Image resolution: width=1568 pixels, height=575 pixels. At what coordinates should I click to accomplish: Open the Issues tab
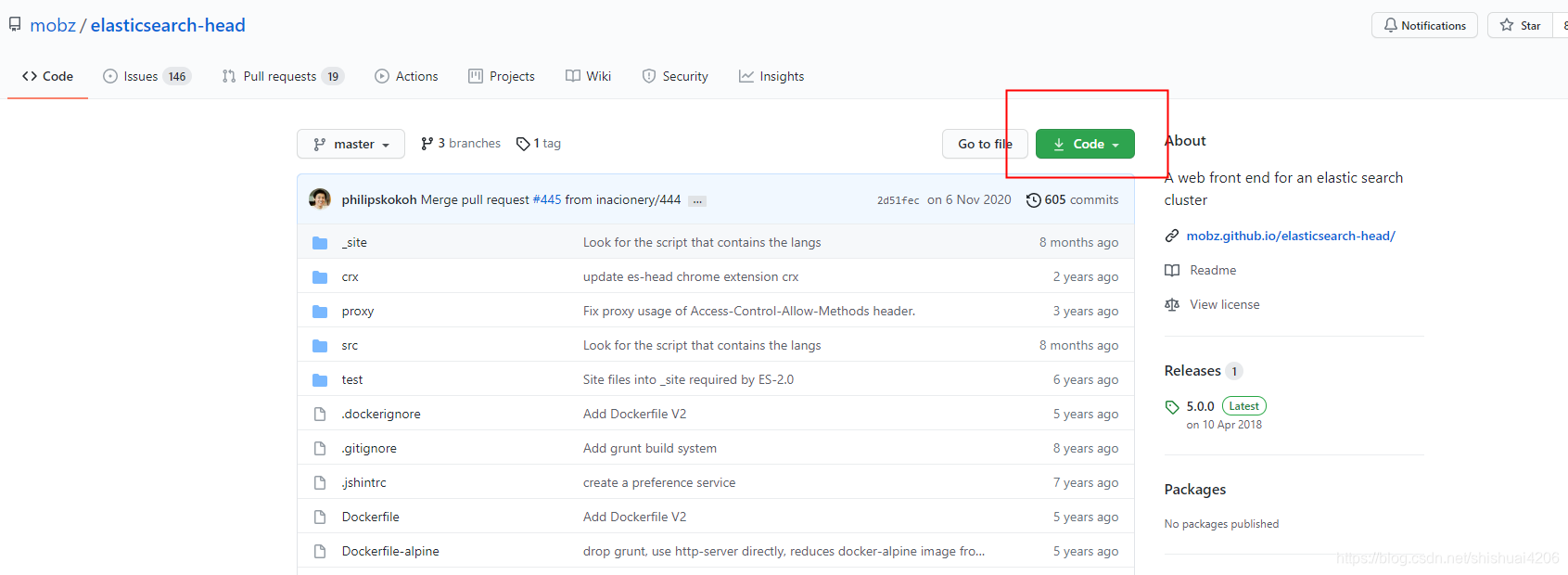[x=147, y=76]
